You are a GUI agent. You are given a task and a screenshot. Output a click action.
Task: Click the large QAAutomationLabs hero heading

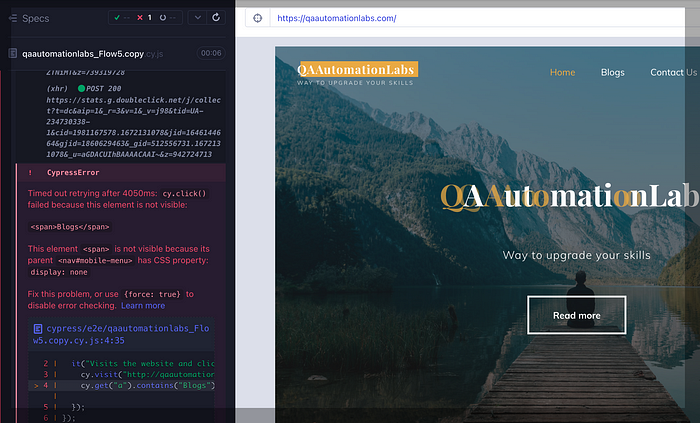point(570,196)
